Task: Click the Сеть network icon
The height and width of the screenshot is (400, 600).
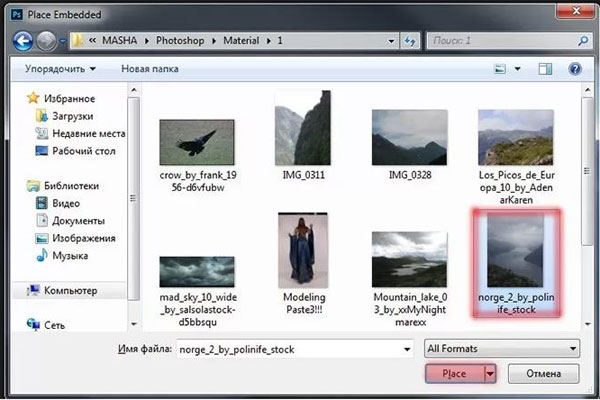Action: pyautogui.click(x=33, y=325)
